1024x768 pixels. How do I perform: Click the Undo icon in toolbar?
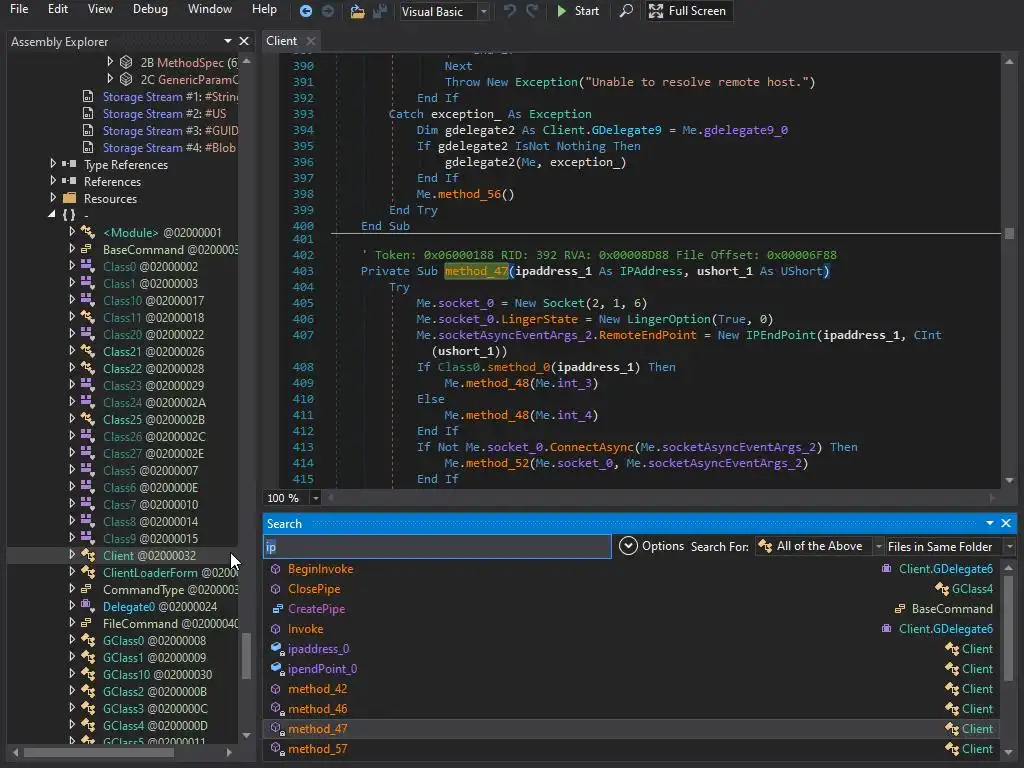510,11
